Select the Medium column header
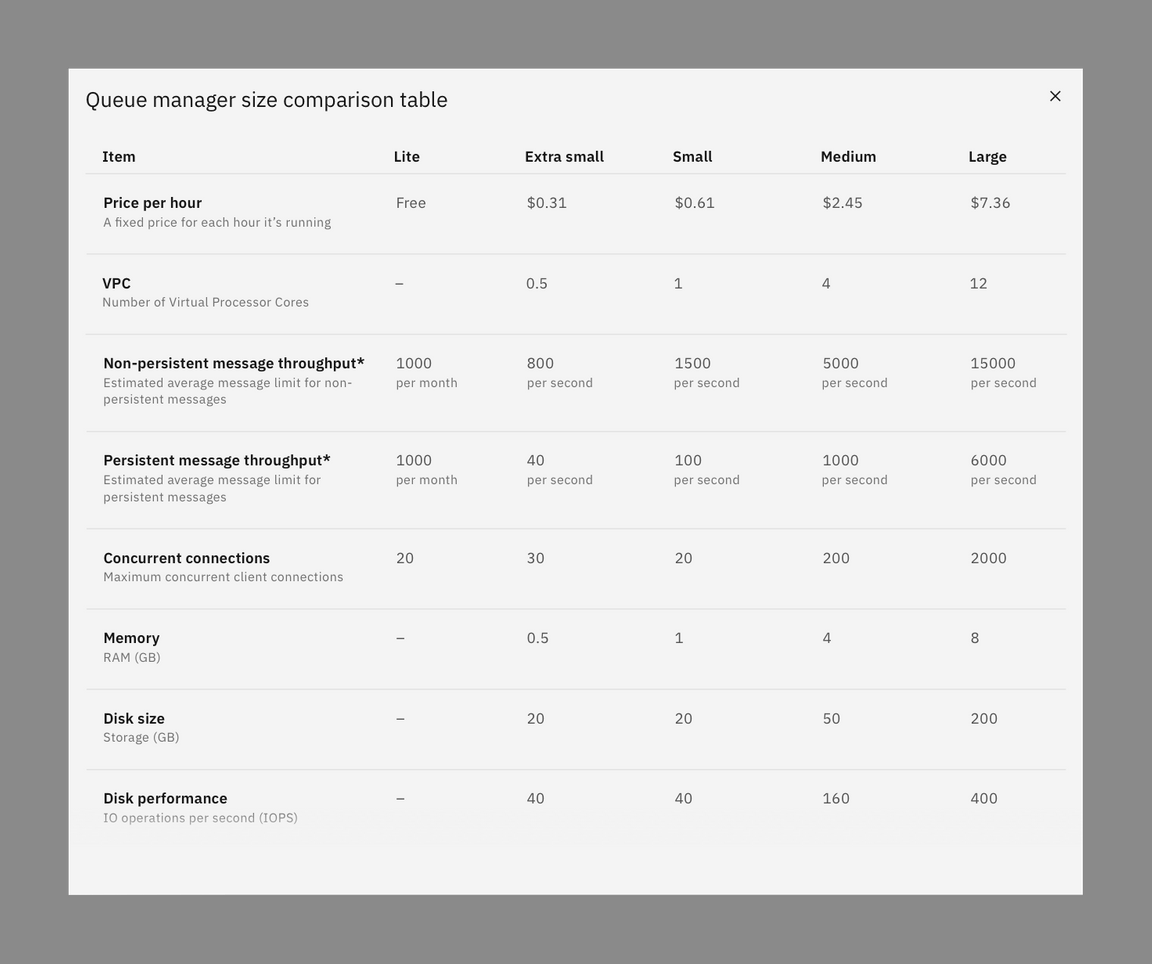 848,156
